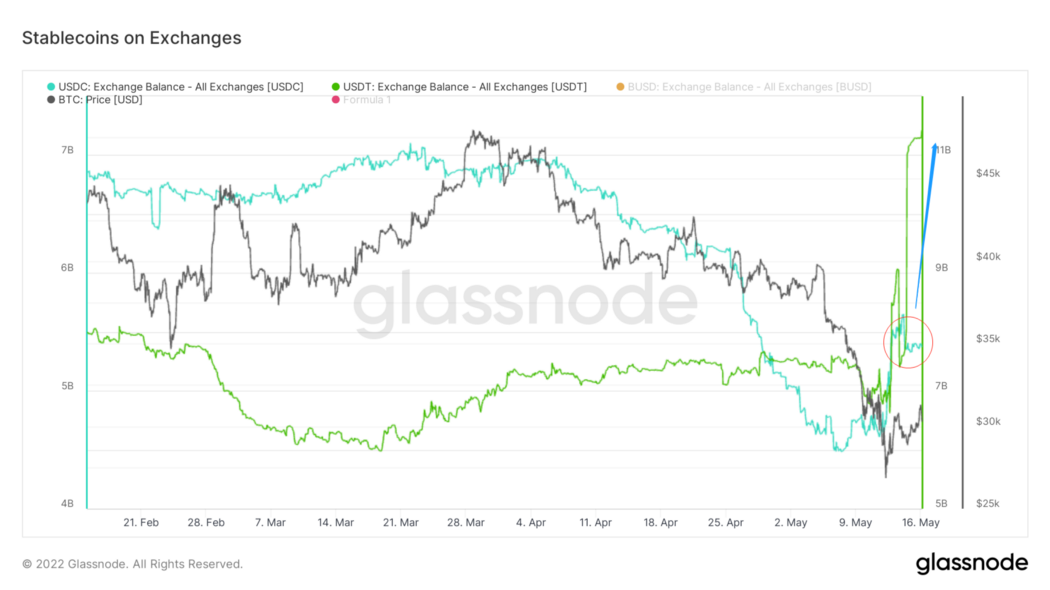Image resolution: width=1050 pixels, height=590 pixels.
Task: Hide the BTC: Price [USD] series label
Action: tap(101, 100)
